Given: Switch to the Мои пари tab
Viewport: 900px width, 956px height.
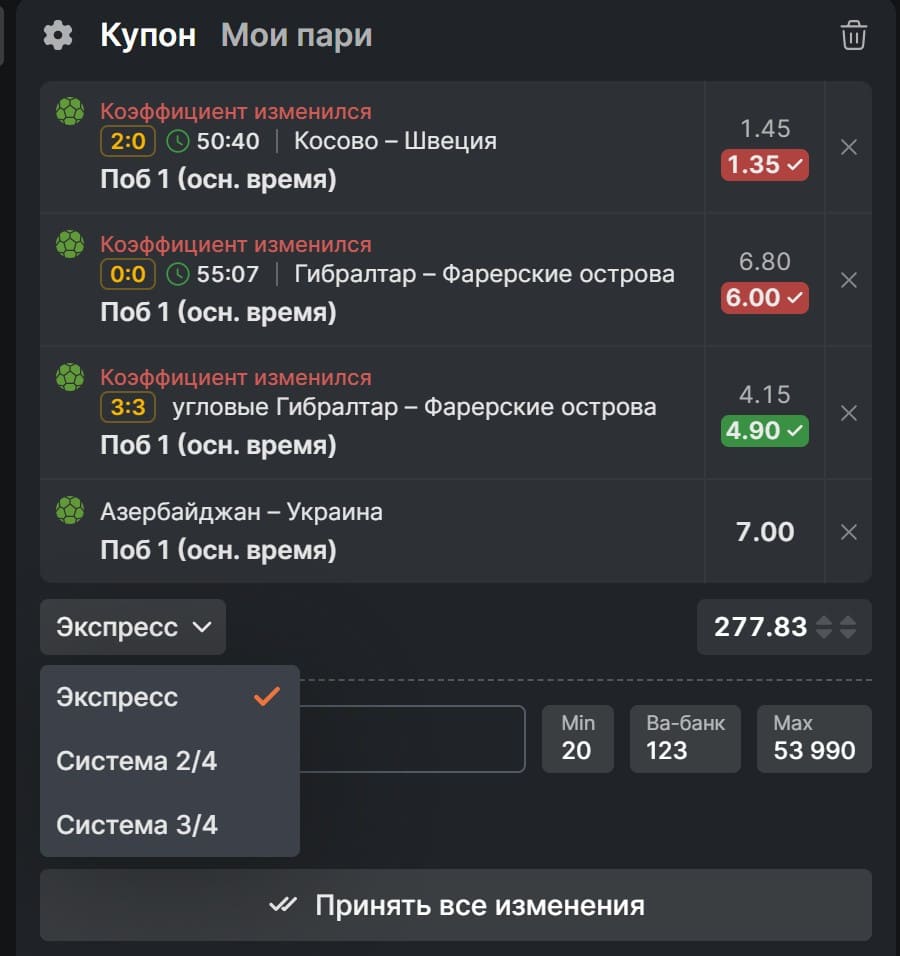Looking at the screenshot, I should [x=296, y=36].
